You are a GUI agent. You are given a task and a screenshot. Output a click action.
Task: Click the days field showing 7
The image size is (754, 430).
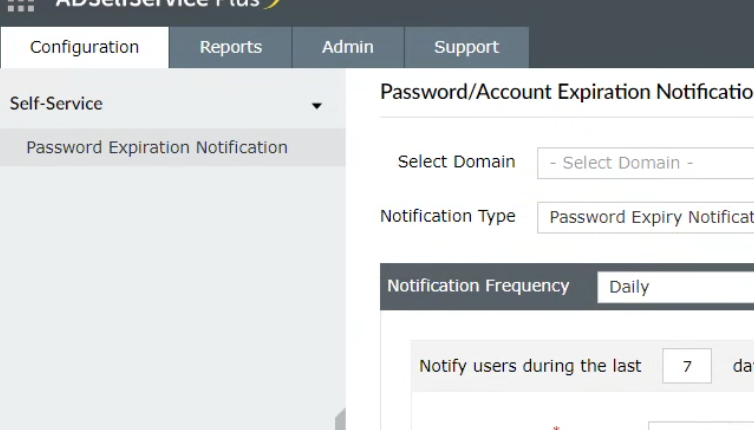point(687,367)
